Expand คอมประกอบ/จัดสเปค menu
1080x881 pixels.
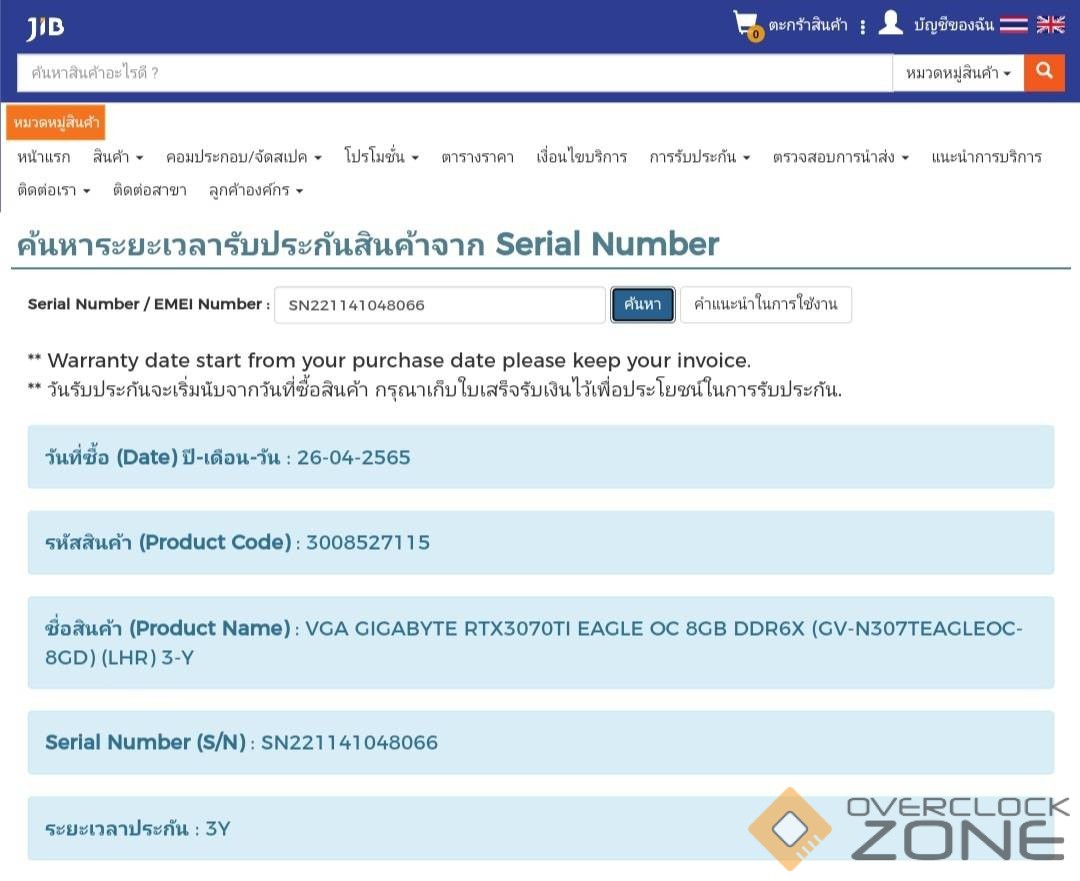(244, 157)
